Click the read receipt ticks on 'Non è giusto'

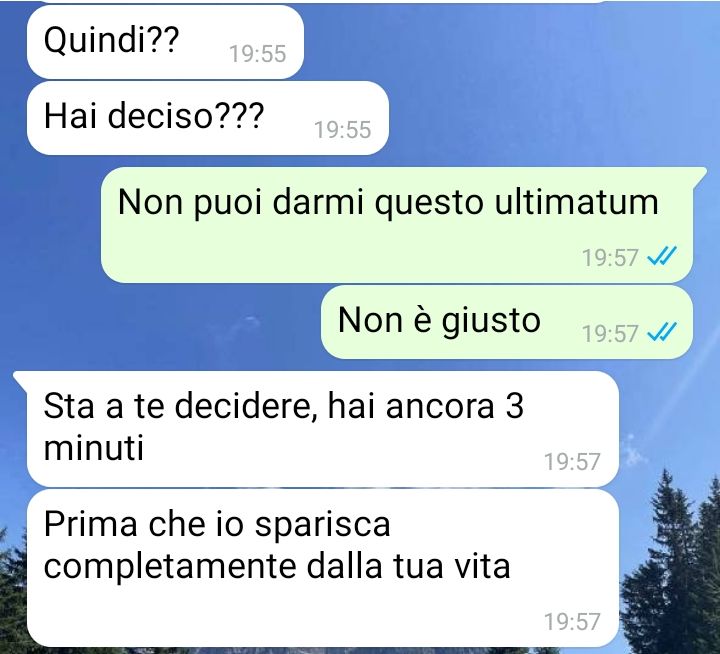pyautogui.click(x=662, y=332)
